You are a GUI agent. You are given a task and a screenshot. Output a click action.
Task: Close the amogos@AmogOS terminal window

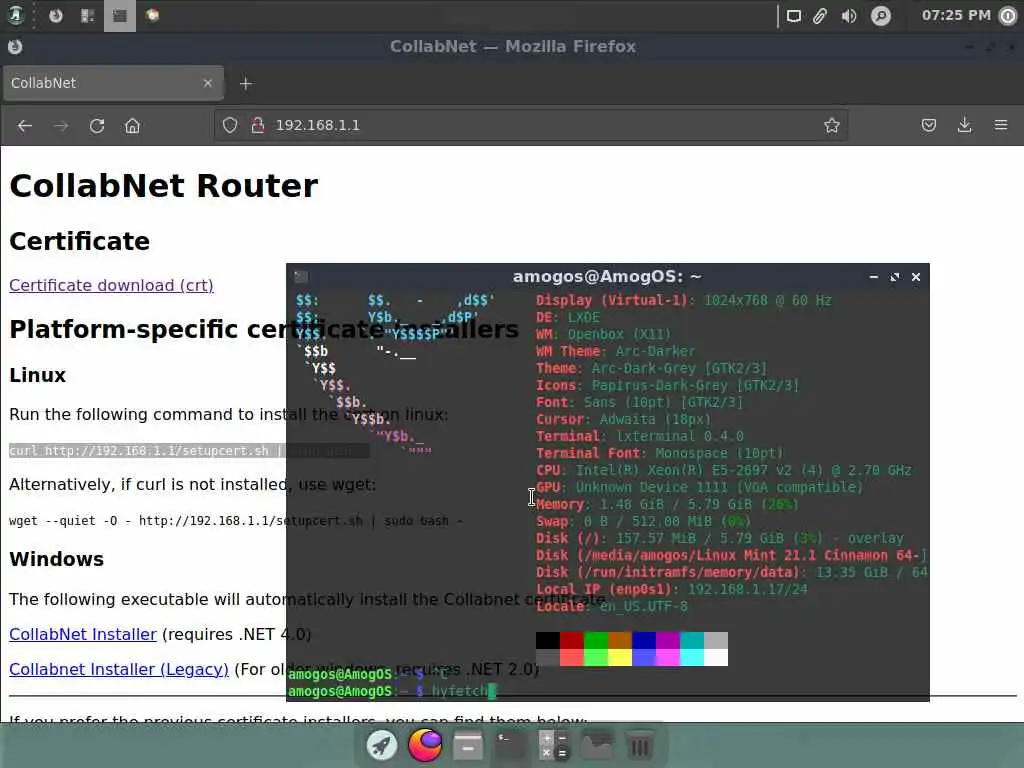[x=916, y=277]
